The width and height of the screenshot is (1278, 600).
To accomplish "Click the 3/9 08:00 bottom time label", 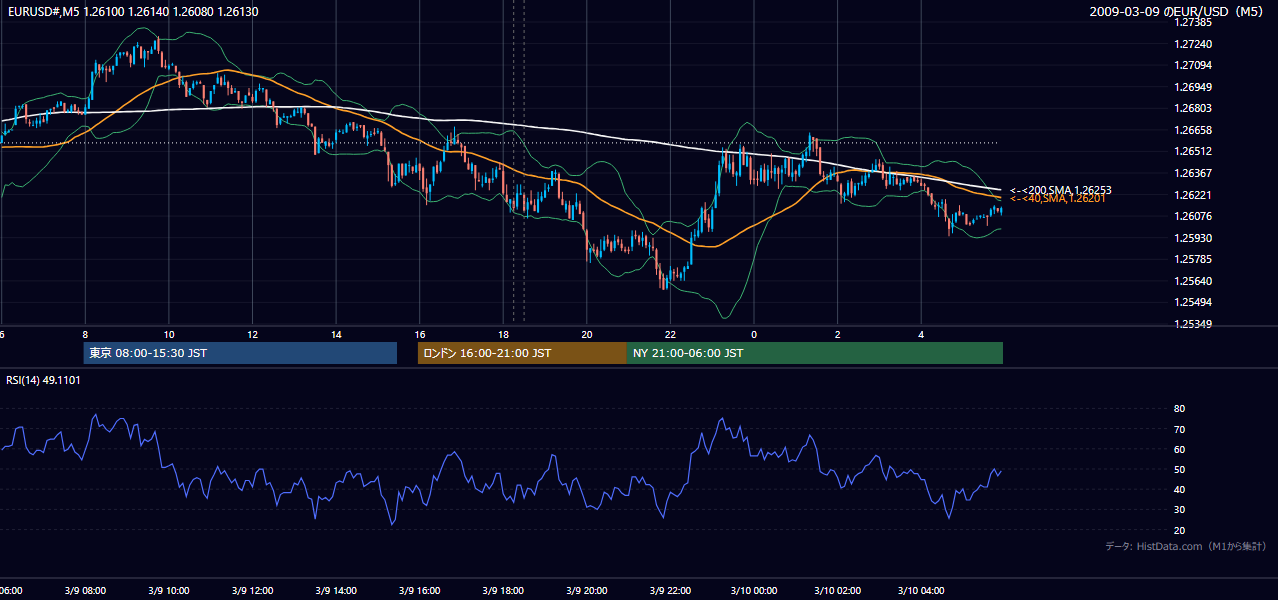I will pyautogui.click(x=84, y=590).
